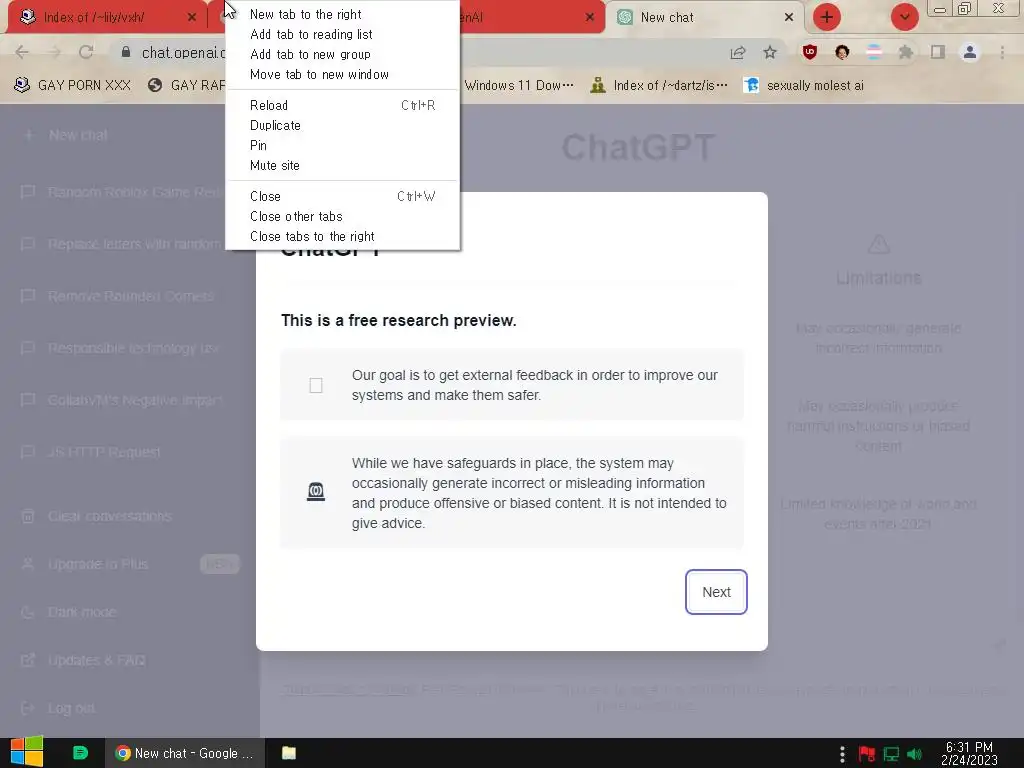This screenshot has height=768, width=1024.
Task: Share this page using the share icon
Action: [x=738, y=52]
